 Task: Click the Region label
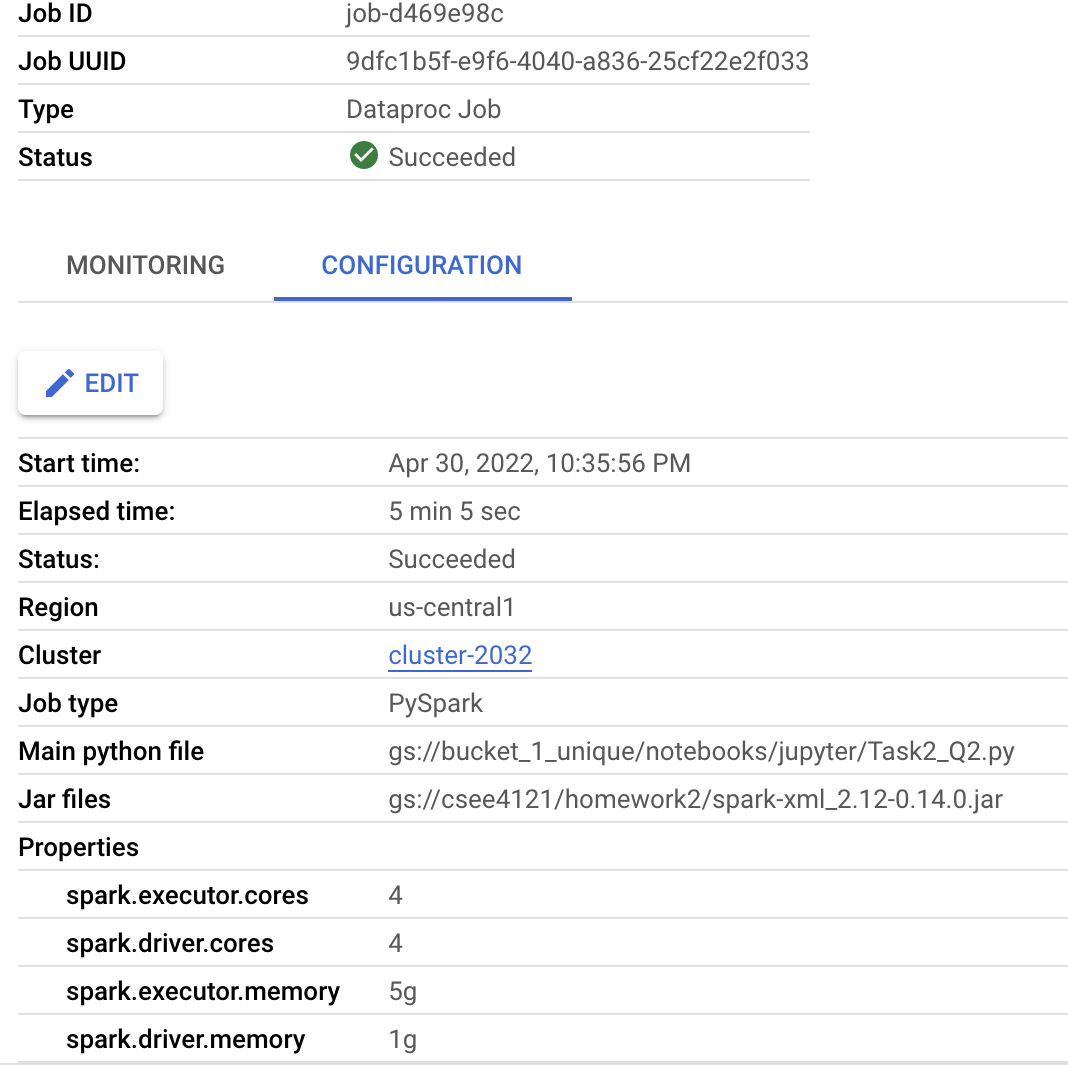(58, 608)
